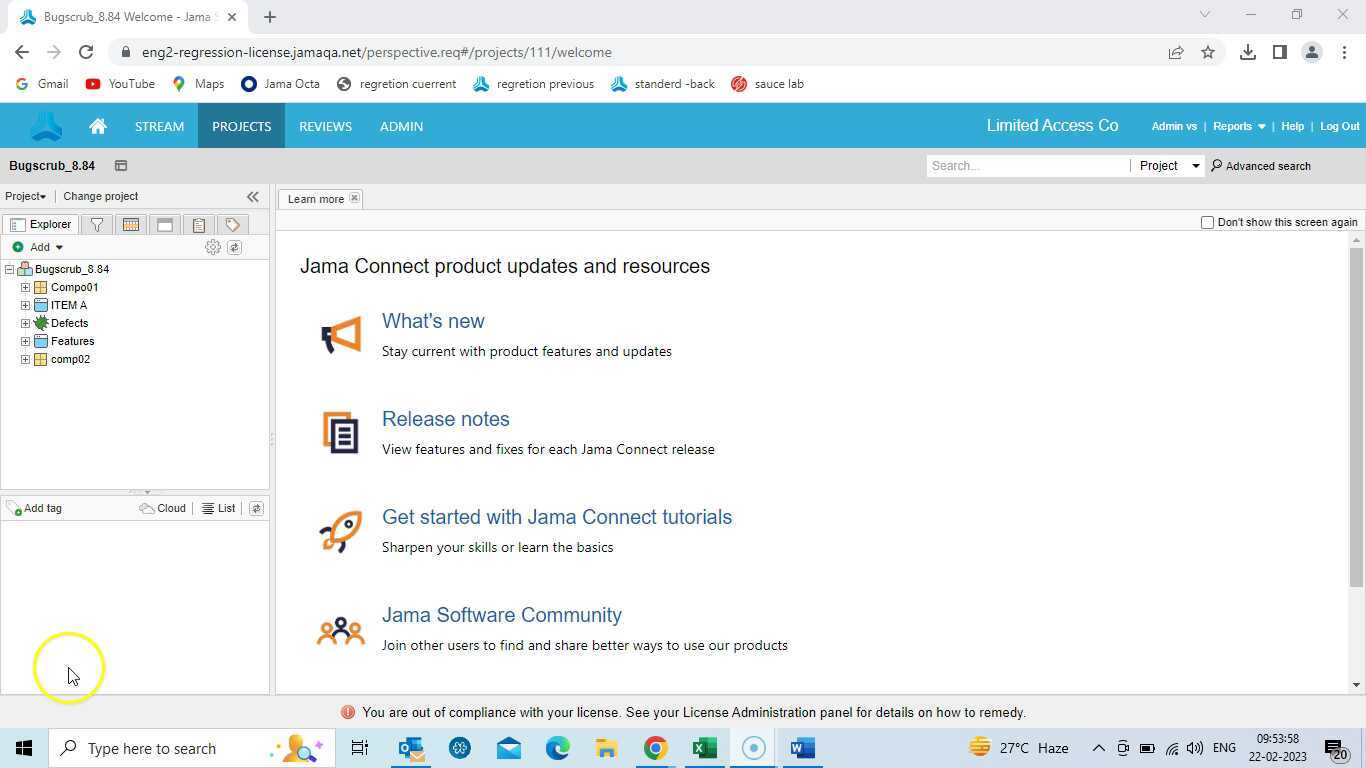Open the filter panel in the sidebar
Screen dimensions: 1366x768
pos(97,224)
